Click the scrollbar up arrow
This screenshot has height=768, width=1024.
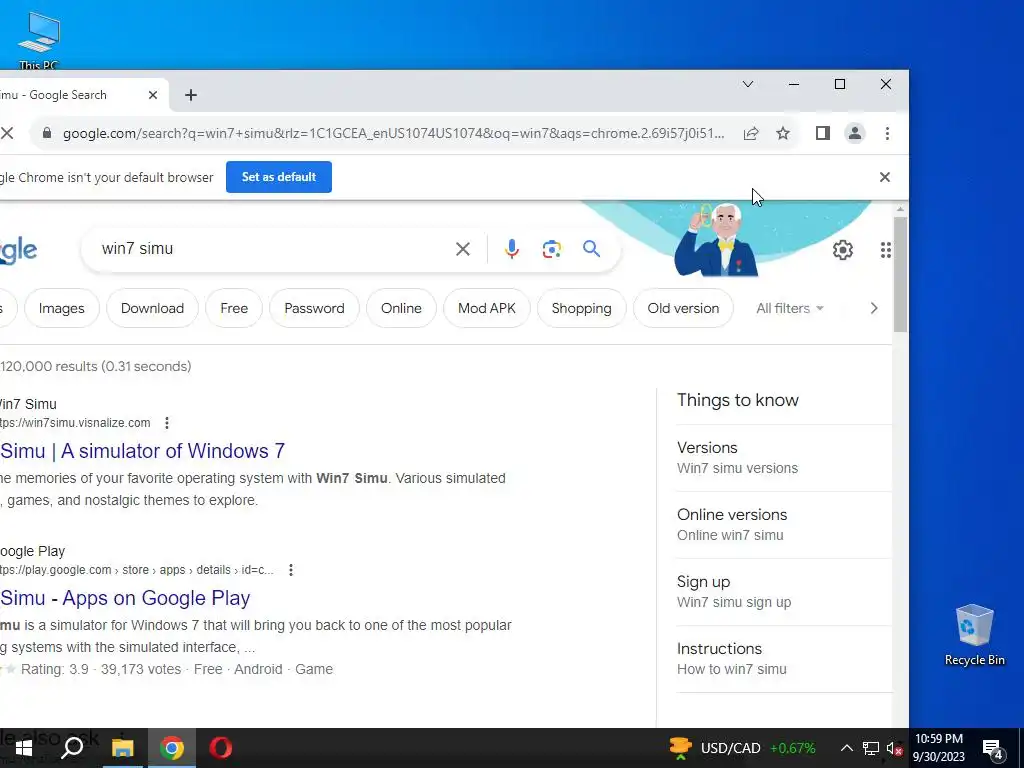coord(901,209)
